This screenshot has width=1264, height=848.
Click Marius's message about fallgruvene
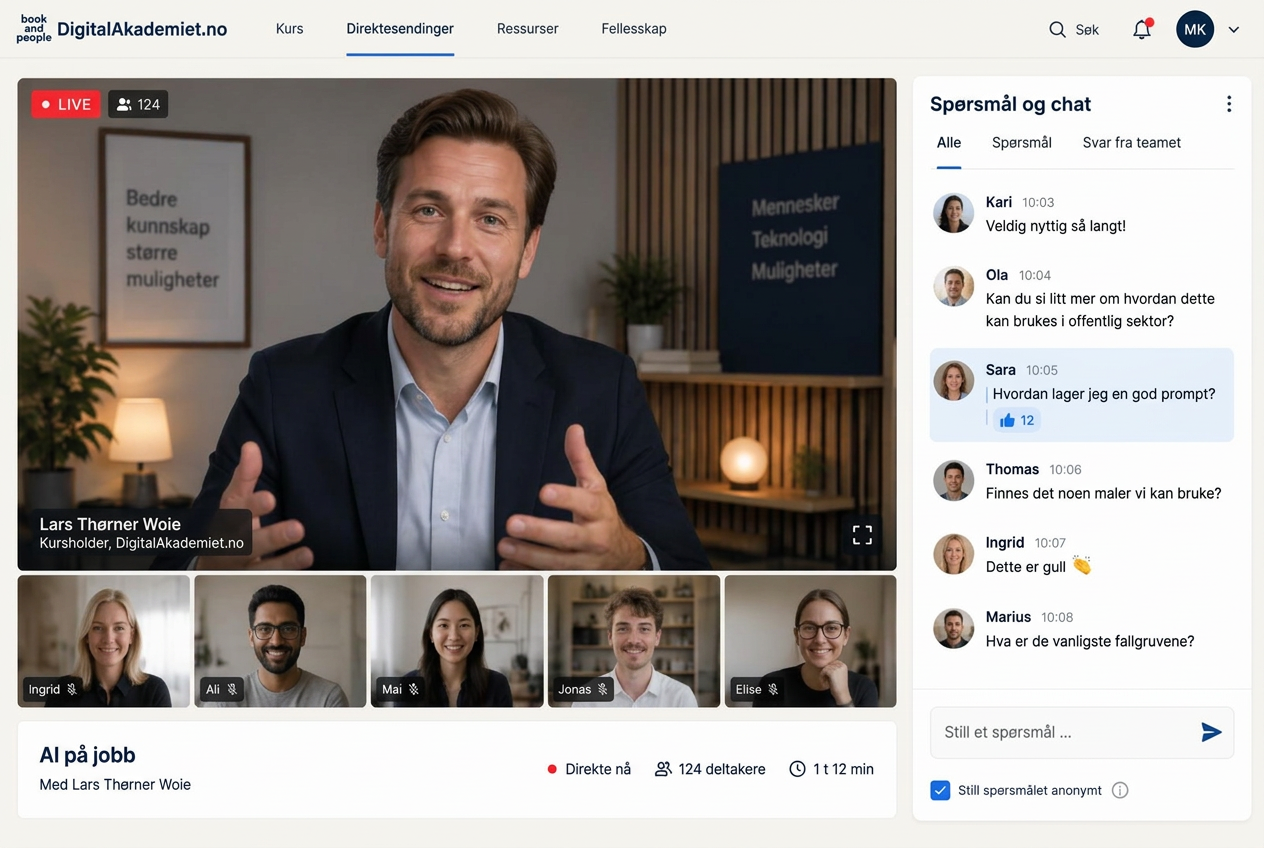click(x=1090, y=641)
